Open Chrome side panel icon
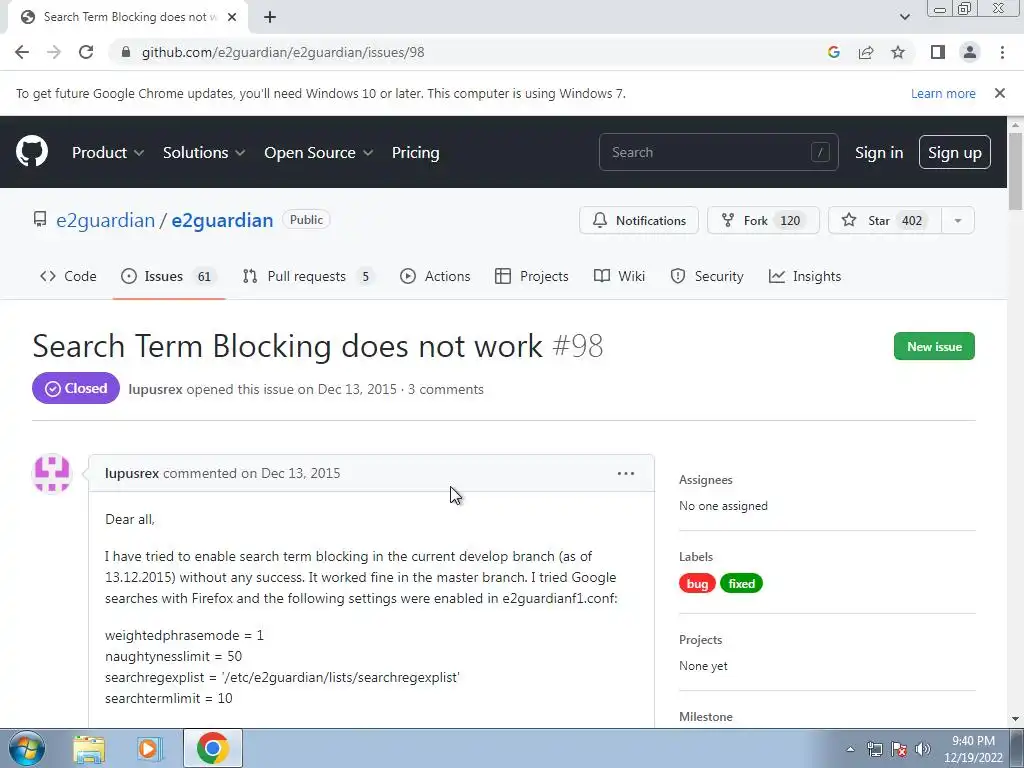This screenshot has width=1024, height=768. coord(938,52)
